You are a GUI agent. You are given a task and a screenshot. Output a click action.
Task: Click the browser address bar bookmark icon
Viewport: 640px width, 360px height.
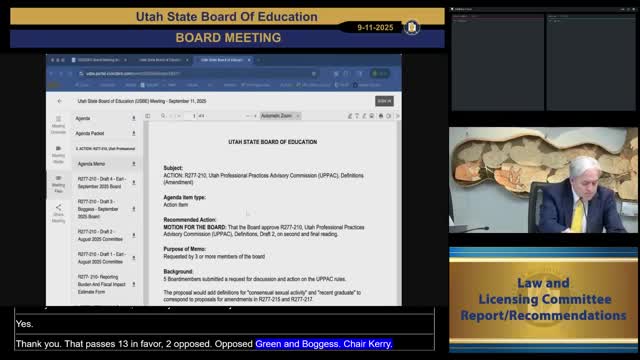(x=314, y=74)
